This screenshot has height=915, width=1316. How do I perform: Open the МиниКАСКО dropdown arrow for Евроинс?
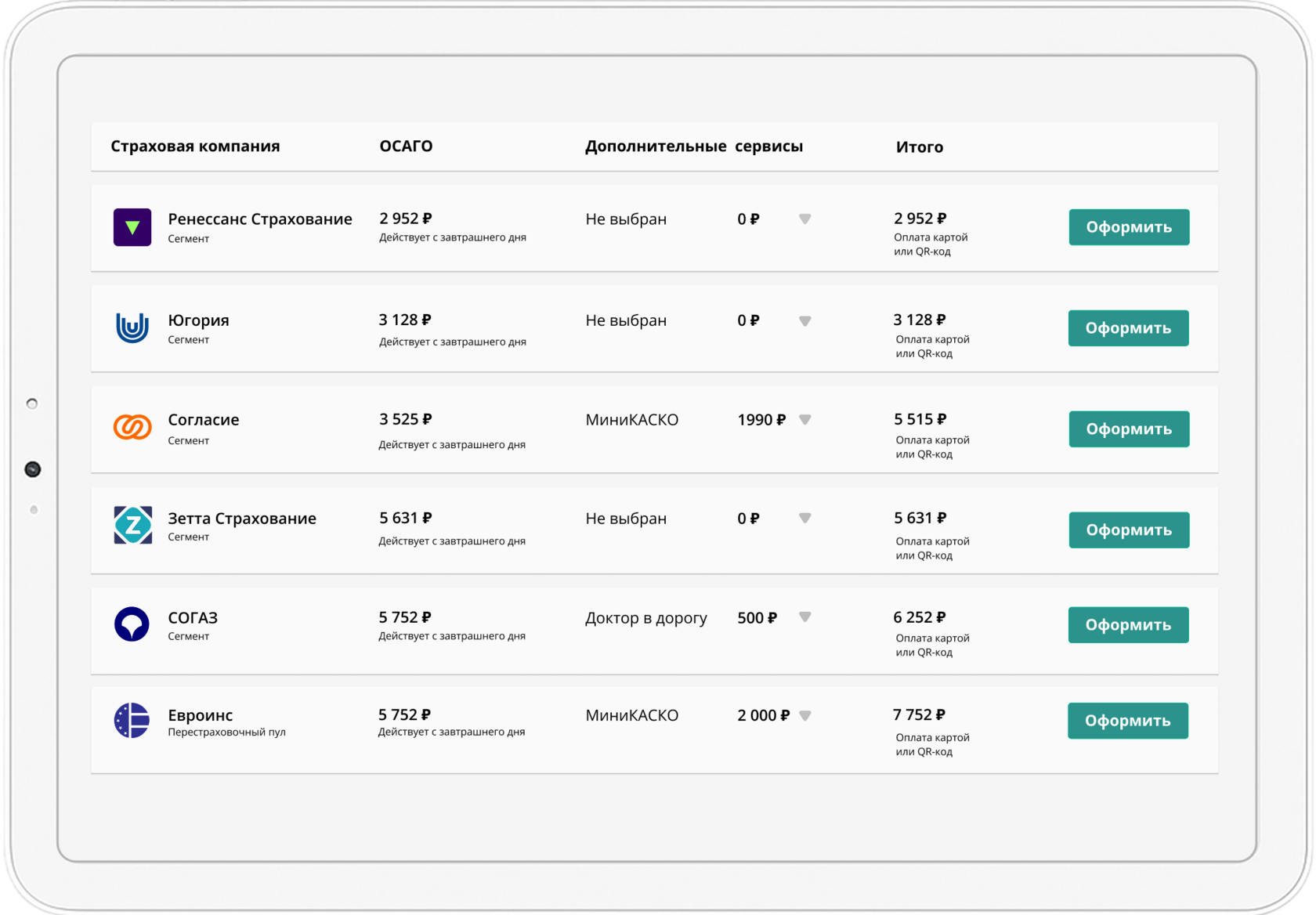(x=804, y=715)
